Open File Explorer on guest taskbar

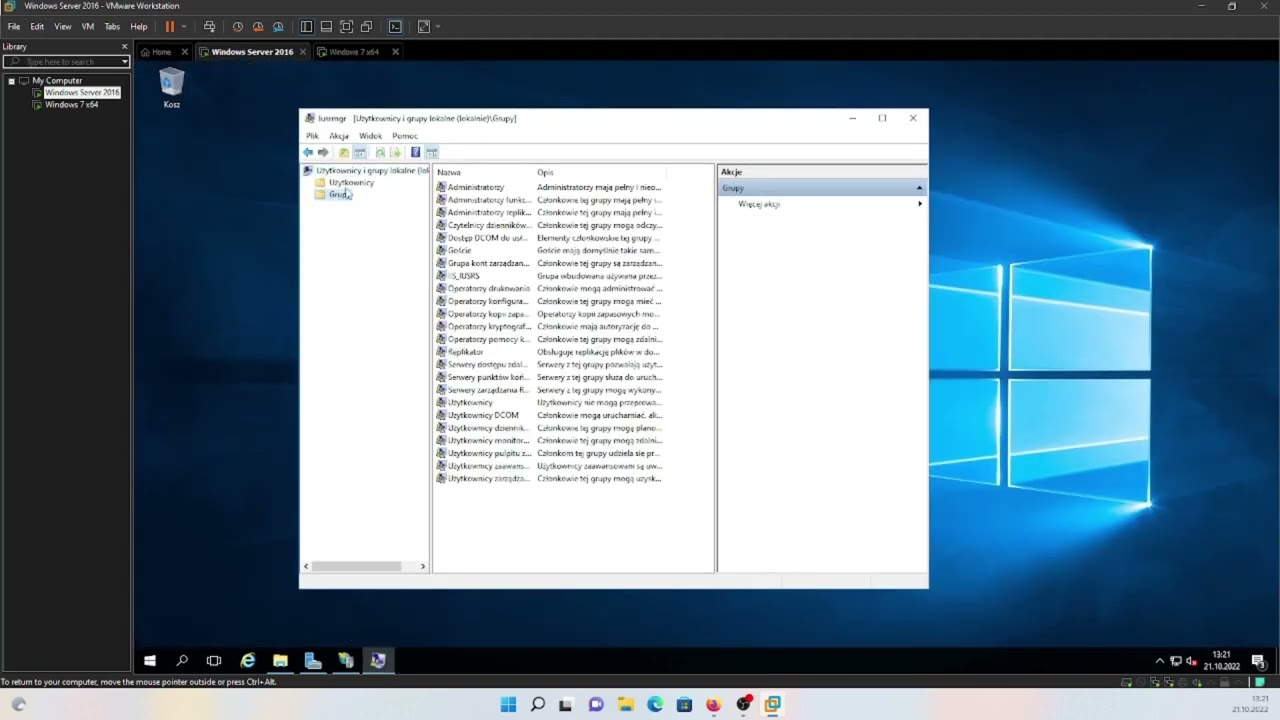(280, 661)
